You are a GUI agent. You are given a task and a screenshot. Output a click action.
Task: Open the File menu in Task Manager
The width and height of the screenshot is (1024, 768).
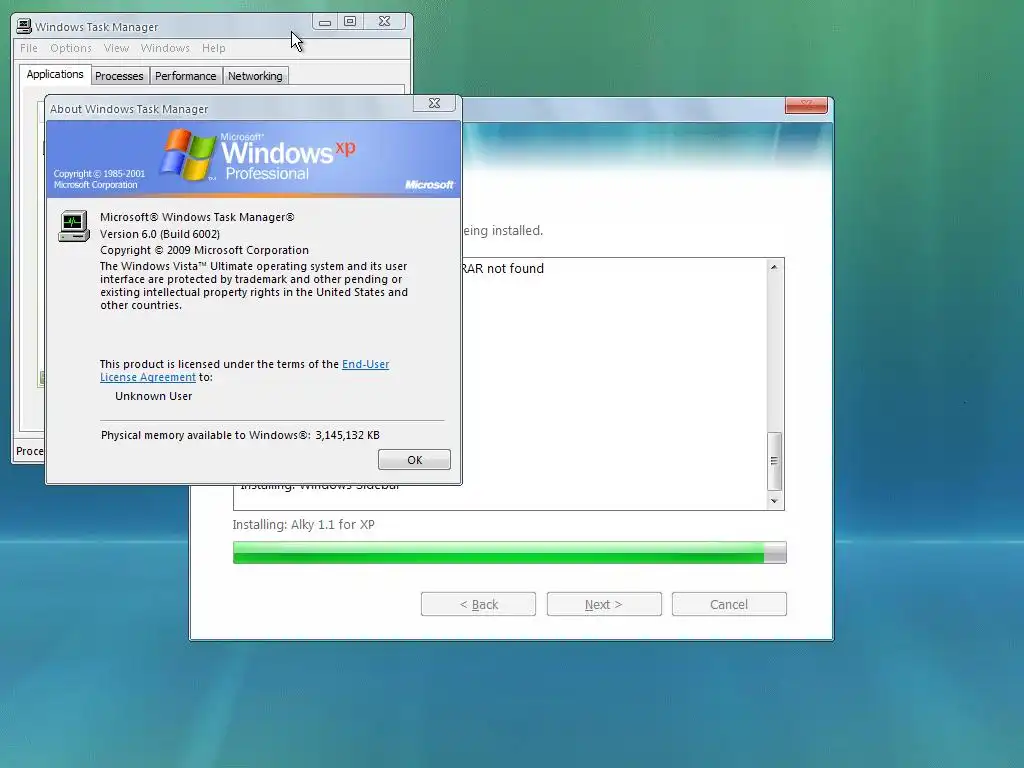29,48
